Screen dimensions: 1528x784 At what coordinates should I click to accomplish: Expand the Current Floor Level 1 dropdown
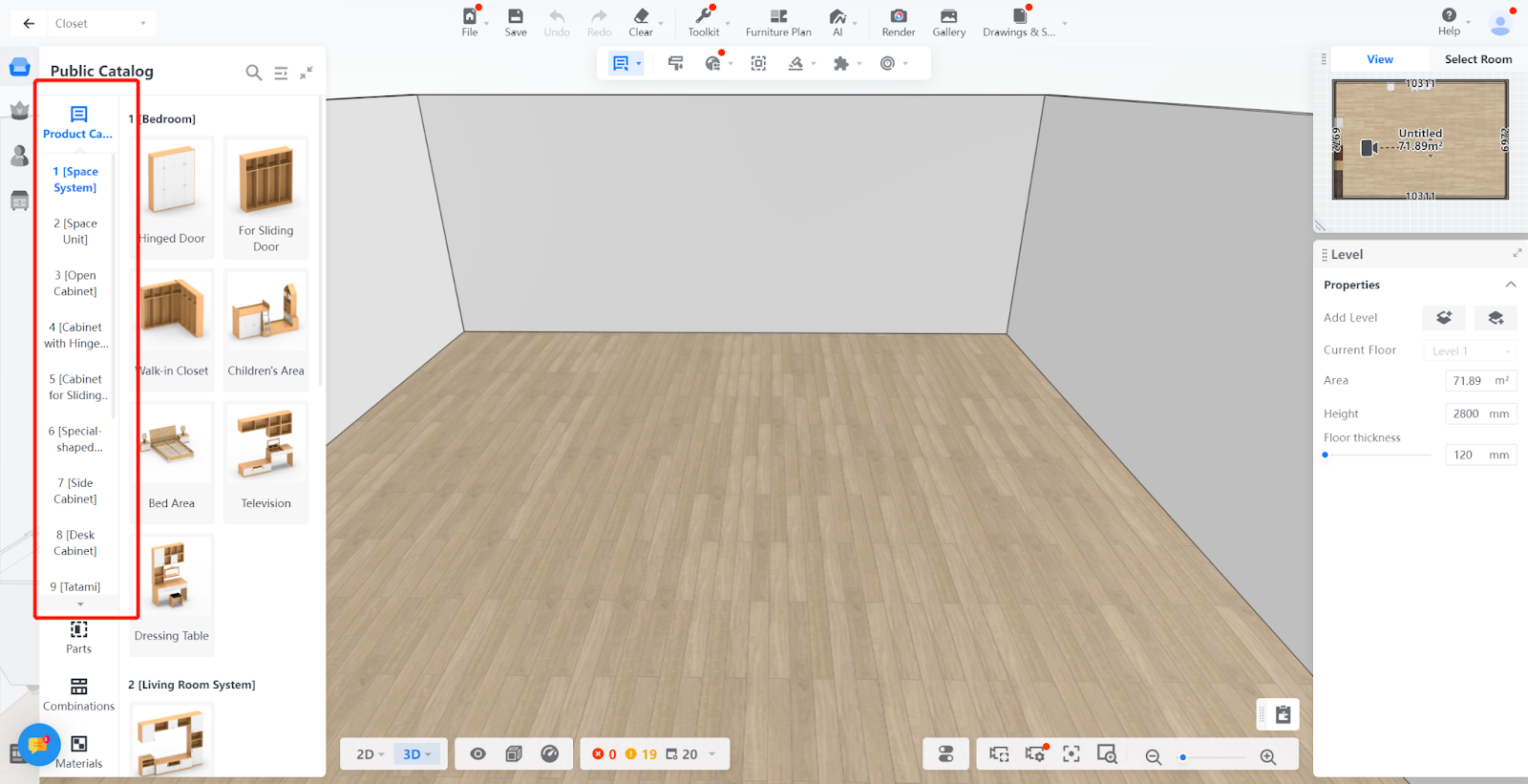1470,351
